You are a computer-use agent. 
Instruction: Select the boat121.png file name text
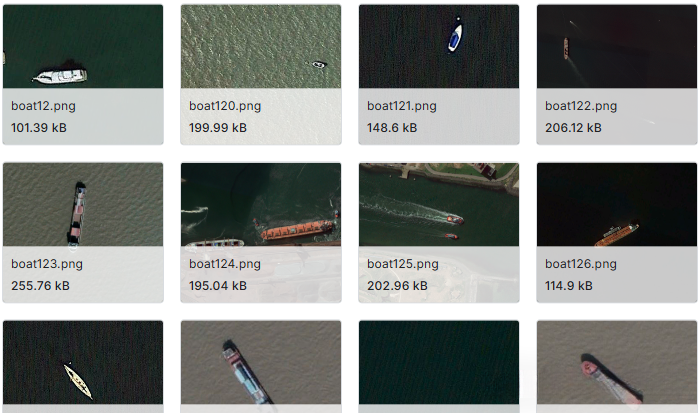click(402, 106)
